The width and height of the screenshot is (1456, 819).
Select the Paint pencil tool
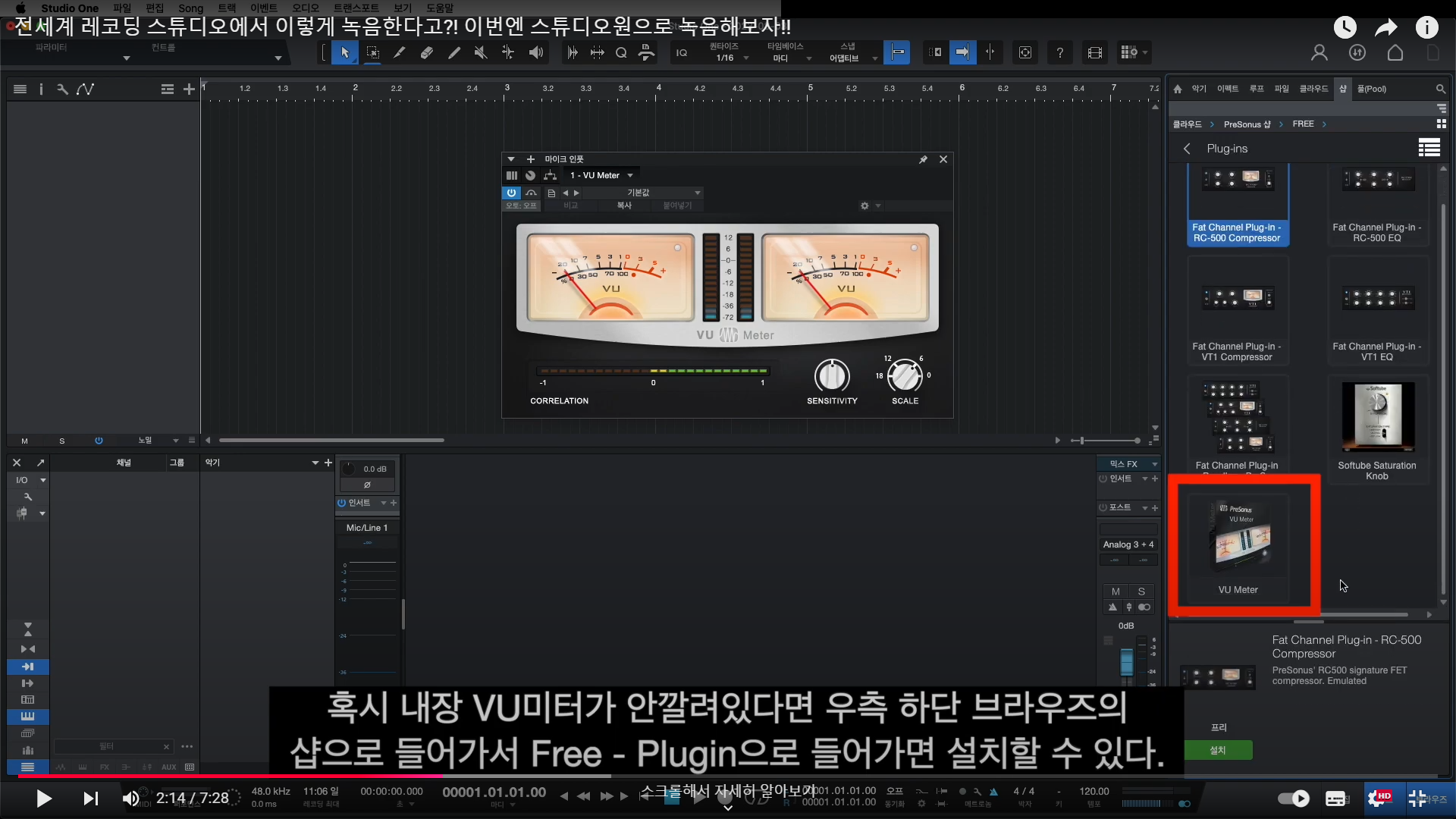coord(453,52)
